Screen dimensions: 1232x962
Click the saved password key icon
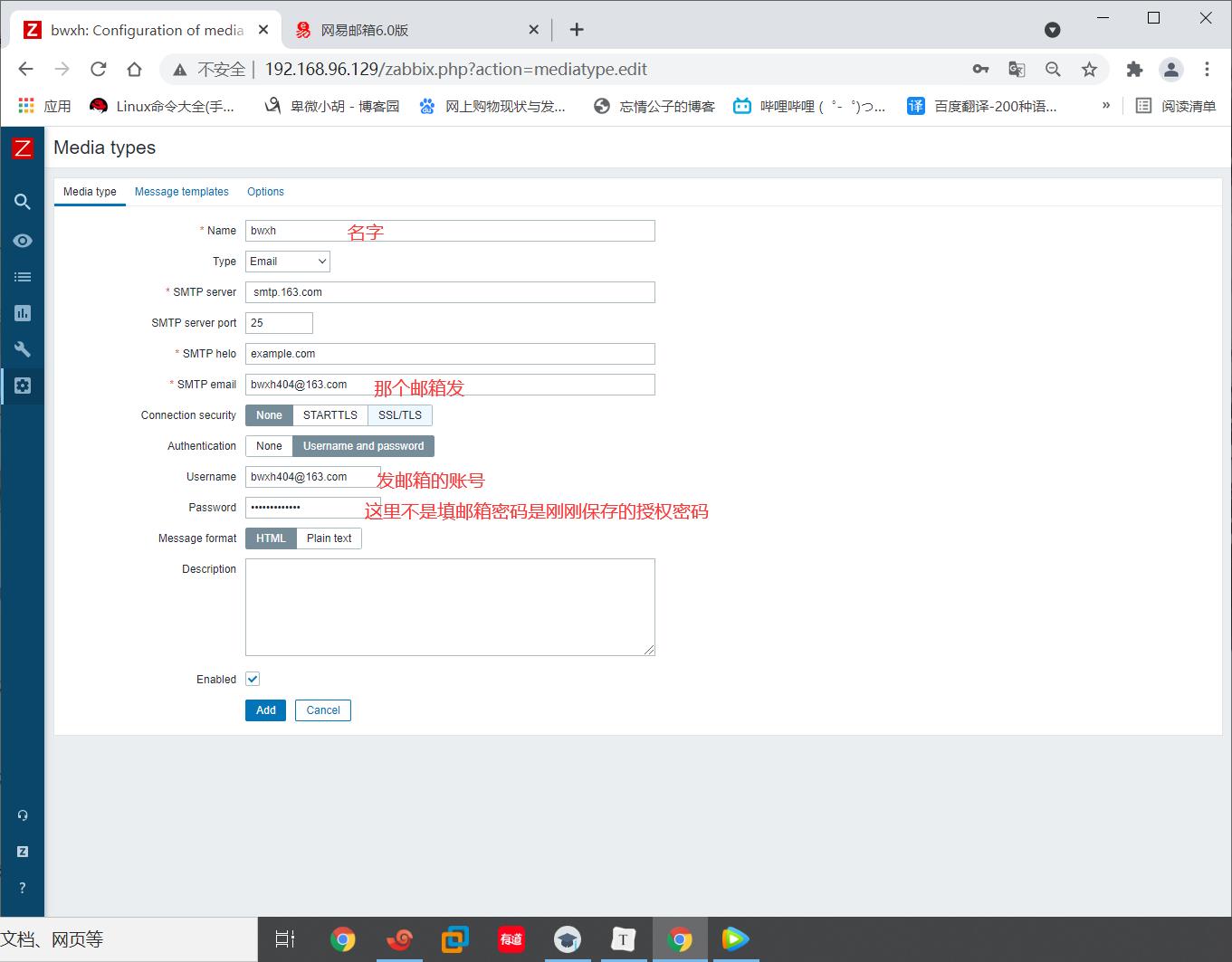980,69
